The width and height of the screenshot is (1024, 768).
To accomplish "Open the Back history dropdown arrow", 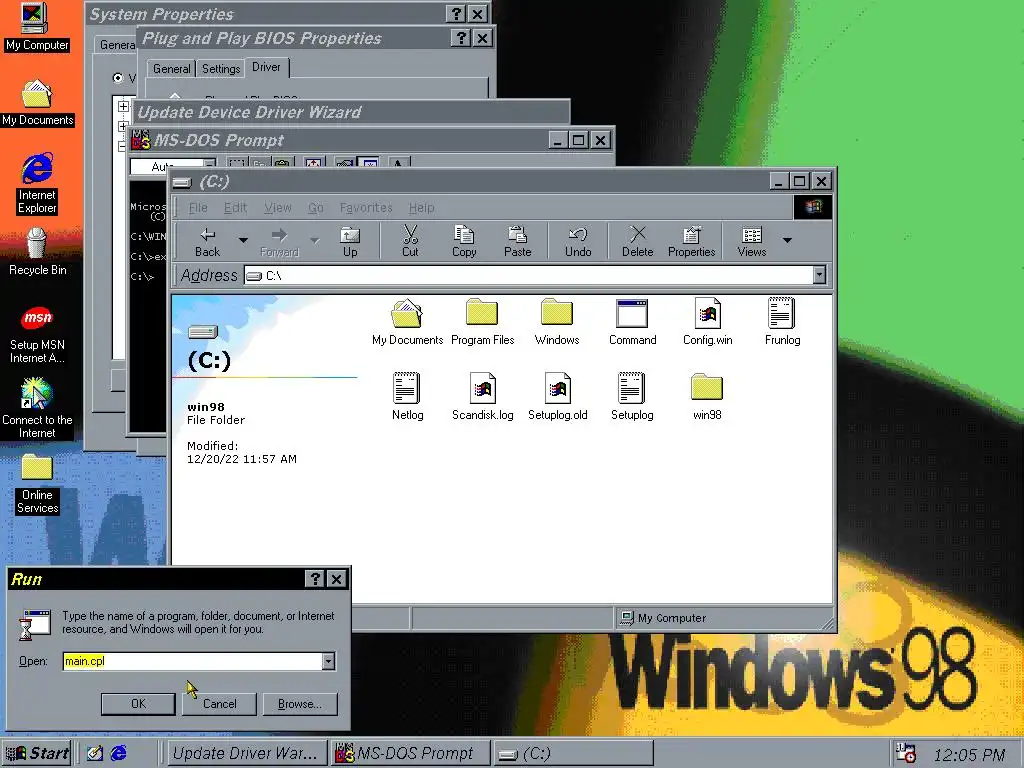I will (x=243, y=240).
